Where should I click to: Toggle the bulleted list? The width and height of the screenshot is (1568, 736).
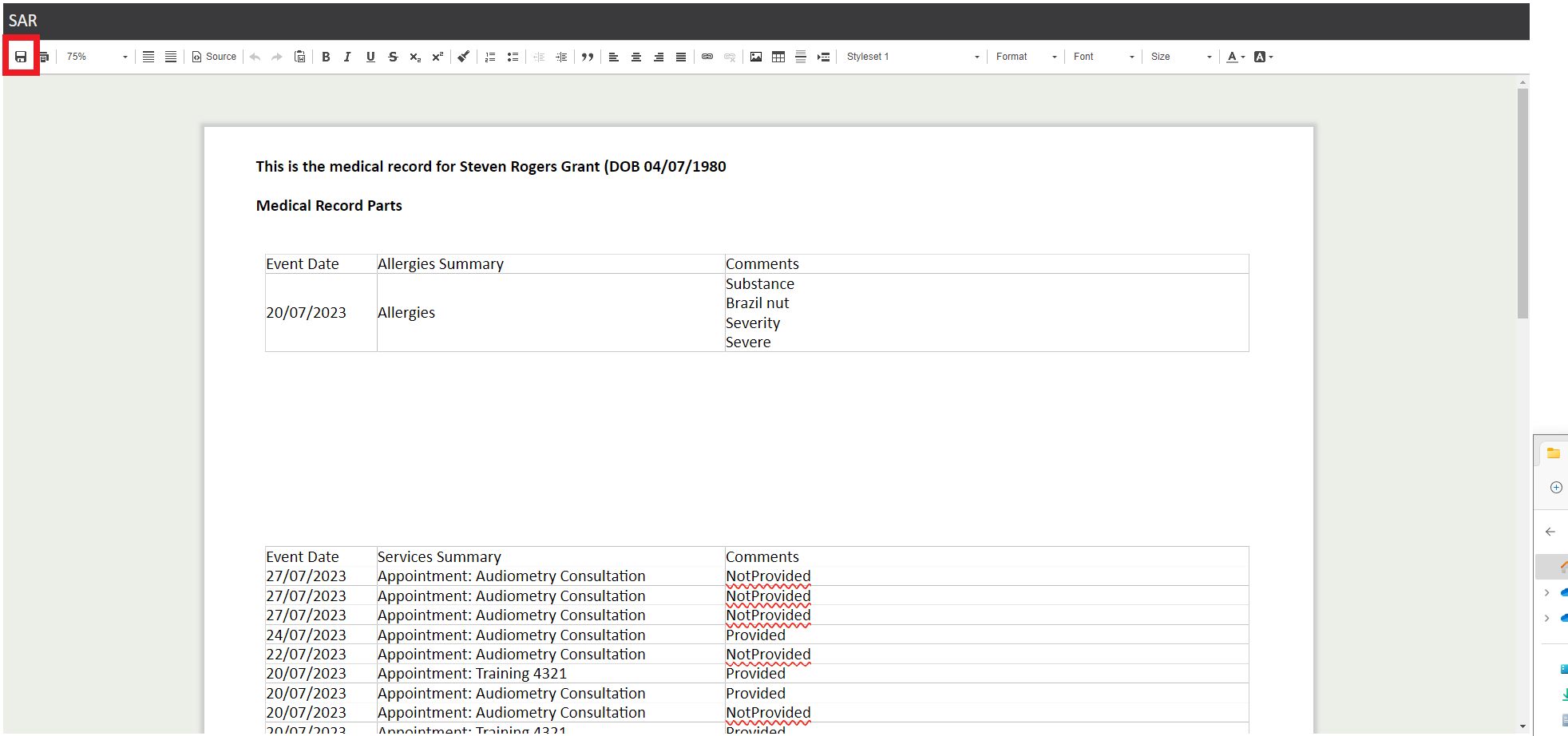tap(513, 56)
